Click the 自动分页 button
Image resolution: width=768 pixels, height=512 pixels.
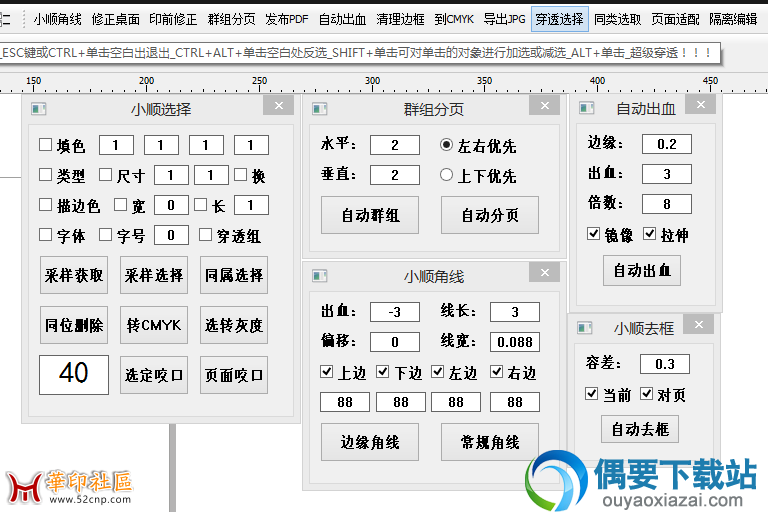point(490,215)
